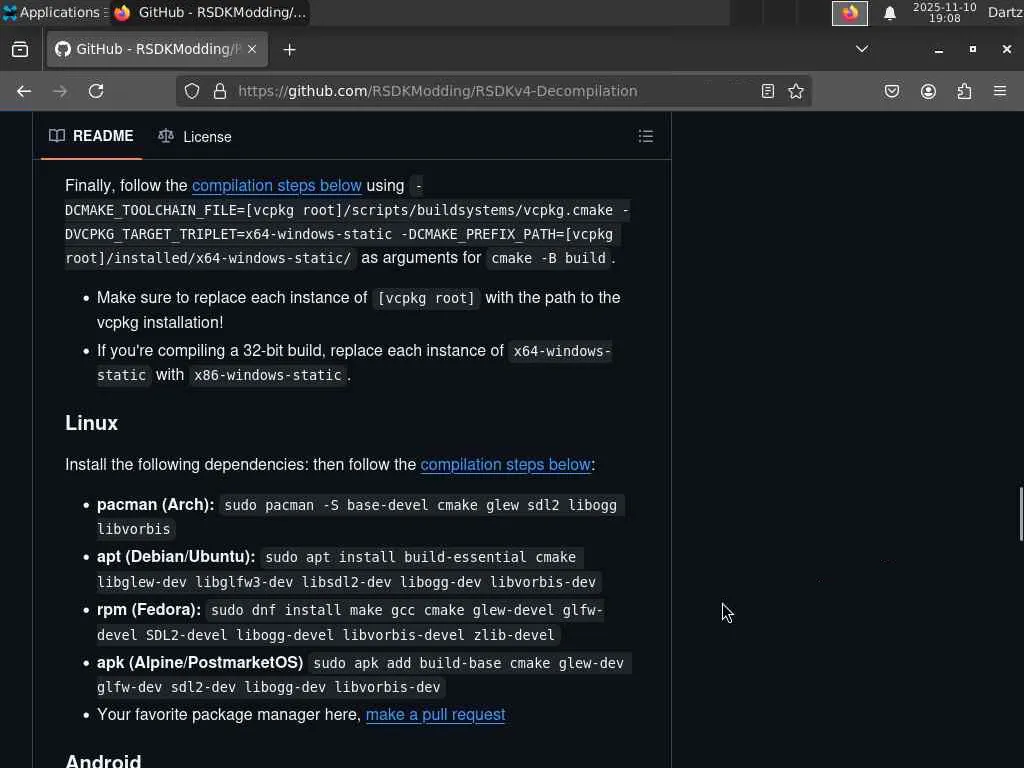The width and height of the screenshot is (1024, 768).
Task: Follow the first compilation steps below link
Action: [277, 185]
